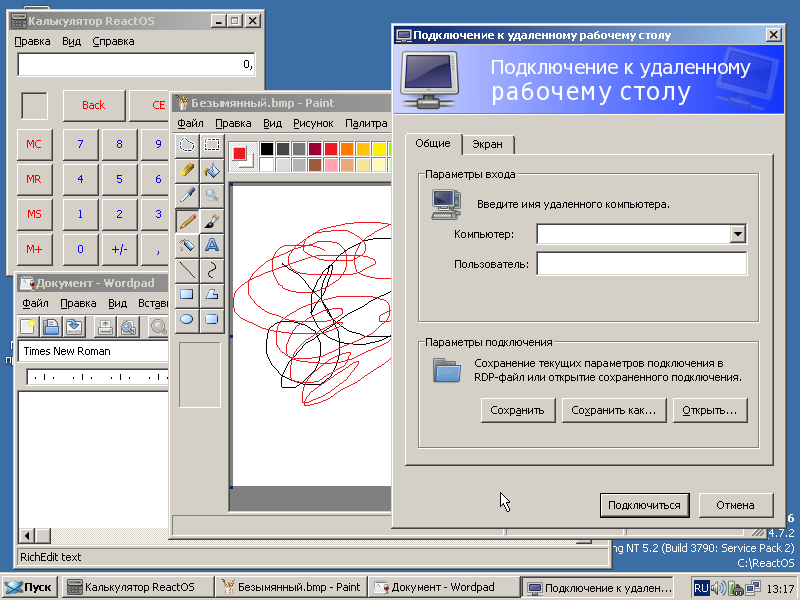The image size is (800, 600).
Task: Click the Find magnifier icon in Wordpad
Action: tap(159, 327)
